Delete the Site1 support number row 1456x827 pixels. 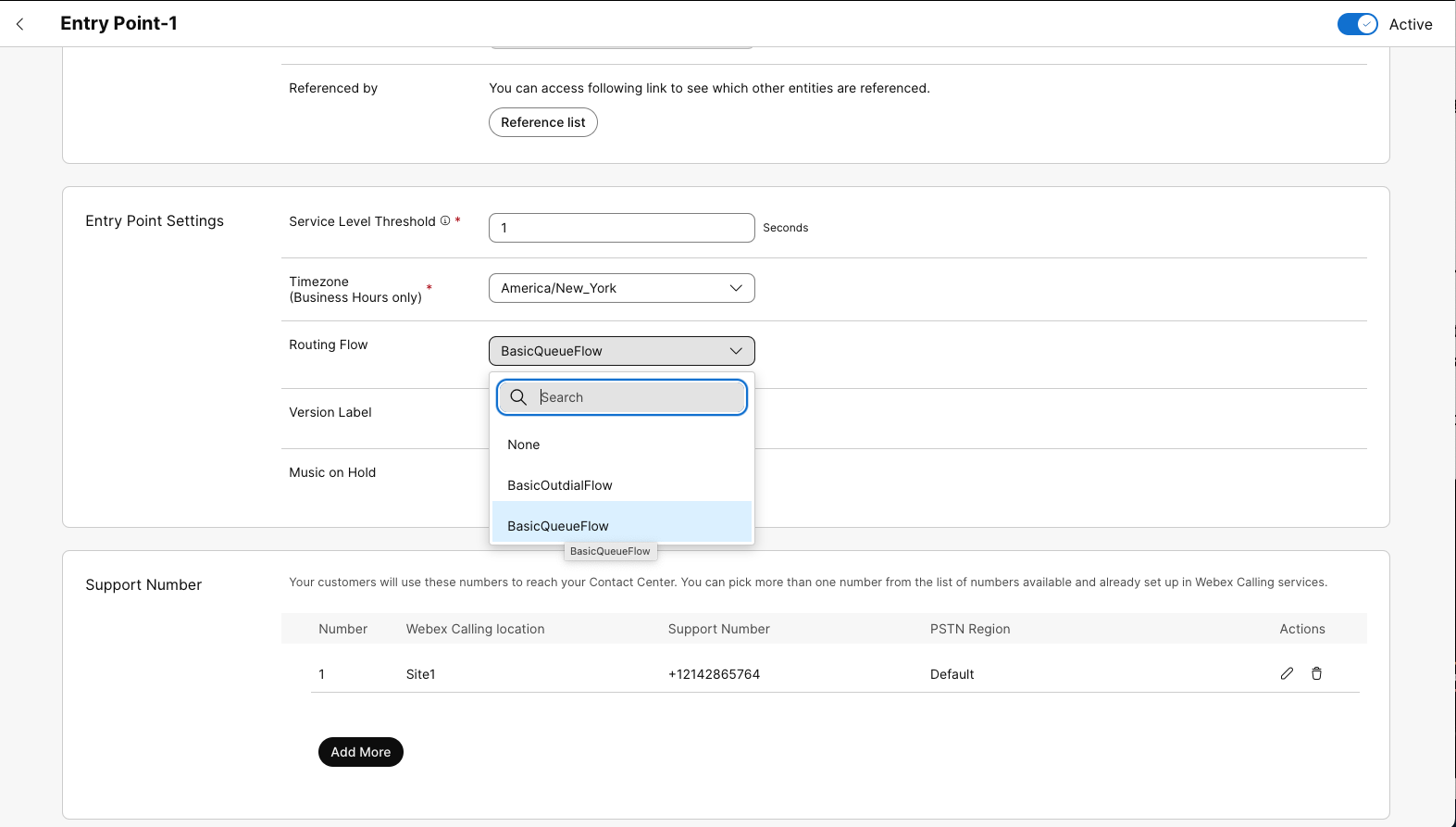(1316, 673)
